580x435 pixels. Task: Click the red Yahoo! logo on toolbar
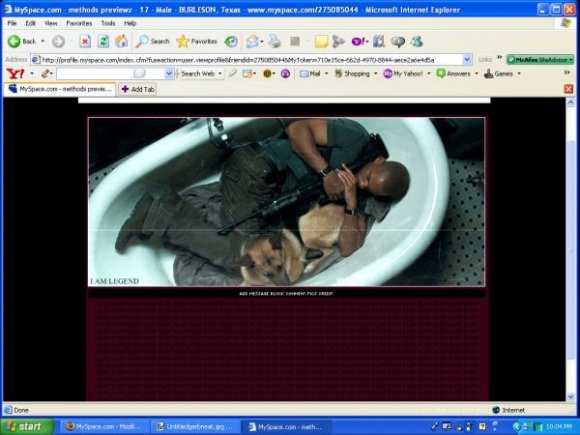[x=16, y=74]
